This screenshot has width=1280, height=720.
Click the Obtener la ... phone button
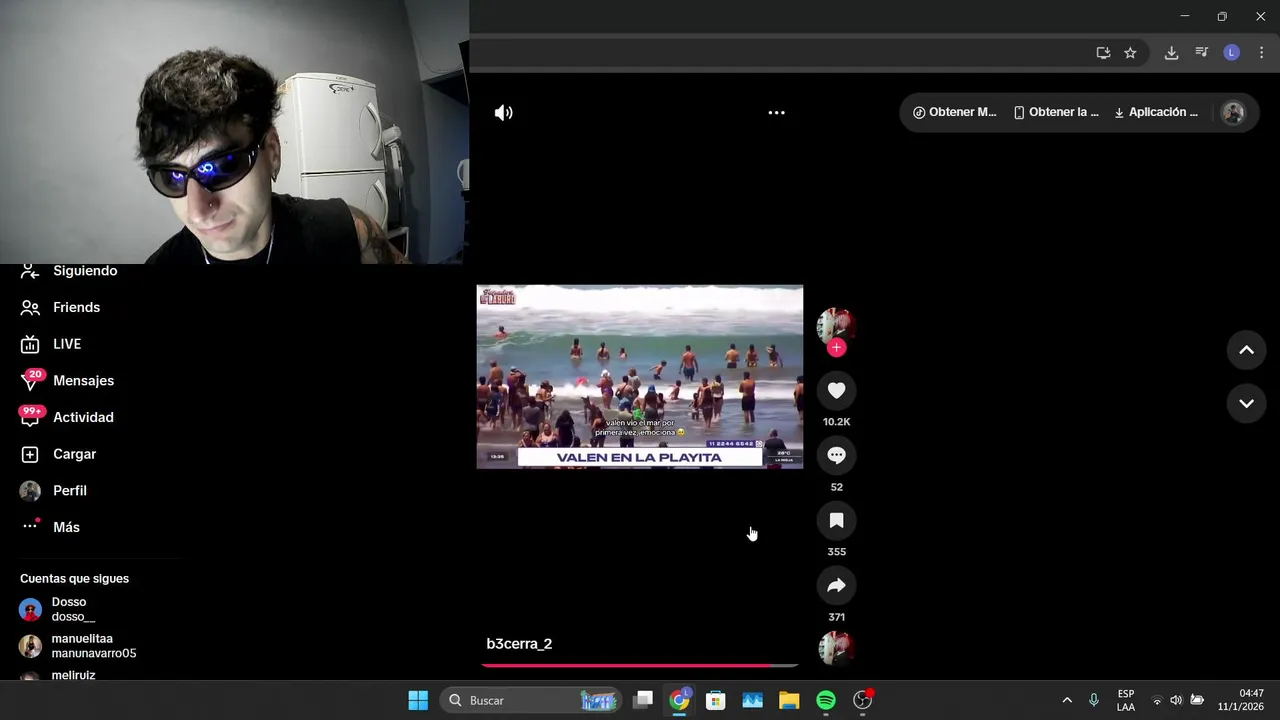click(x=1056, y=112)
